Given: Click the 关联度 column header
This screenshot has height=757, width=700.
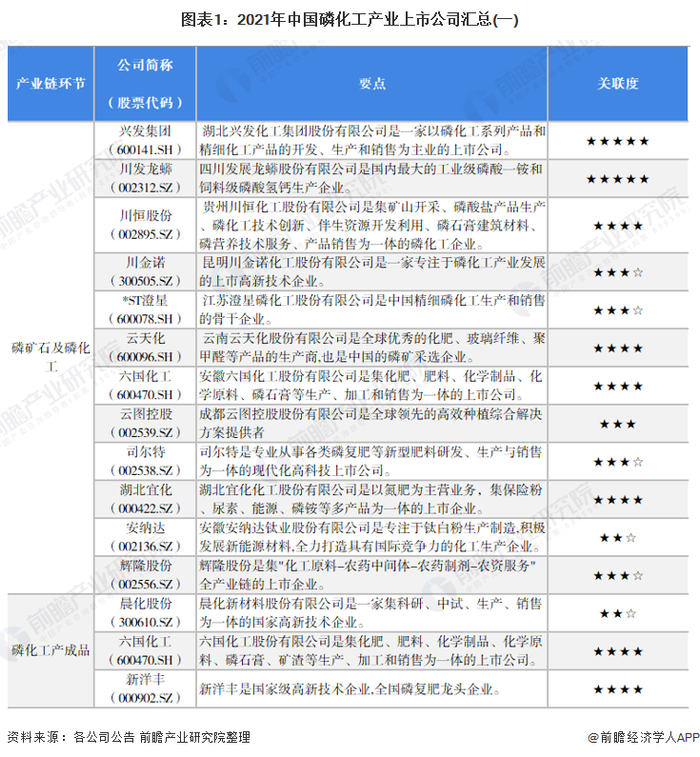Looking at the screenshot, I should [618, 84].
